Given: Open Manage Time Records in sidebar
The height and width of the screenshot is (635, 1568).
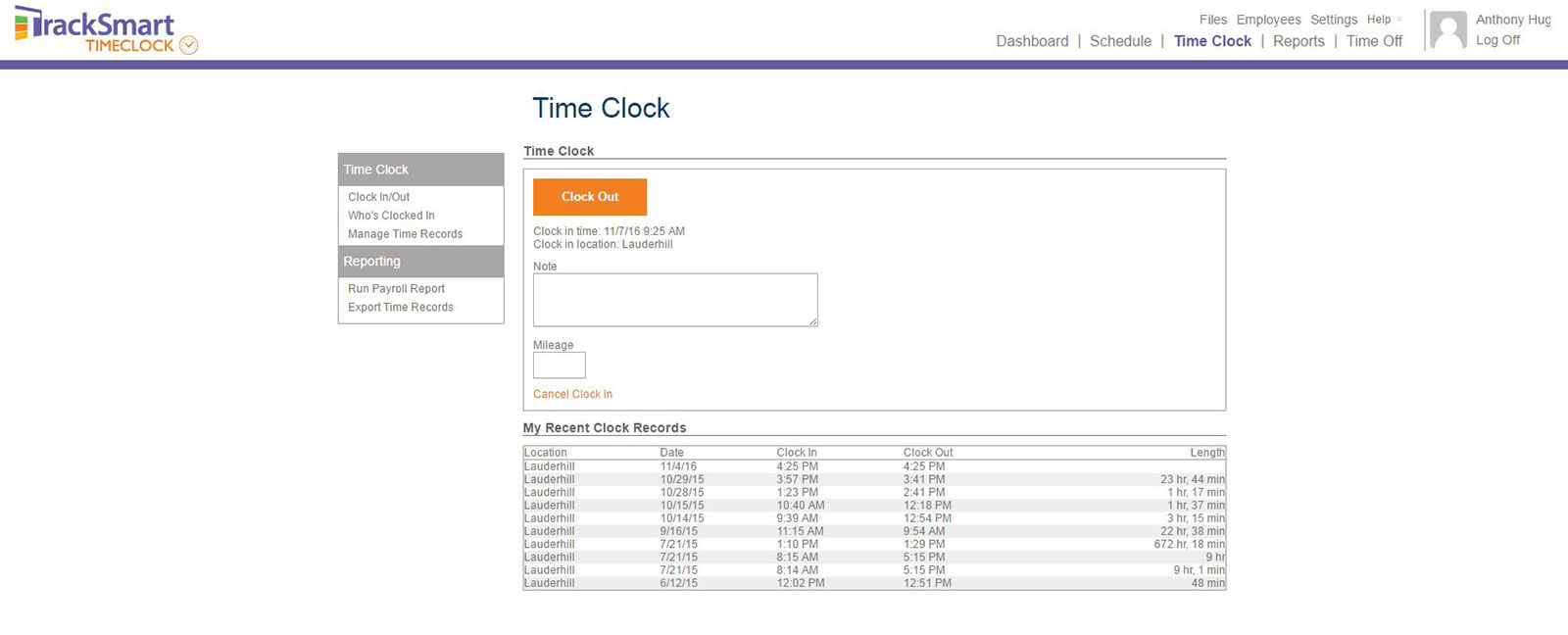Looking at the screenshot, I should click(405, 234).
